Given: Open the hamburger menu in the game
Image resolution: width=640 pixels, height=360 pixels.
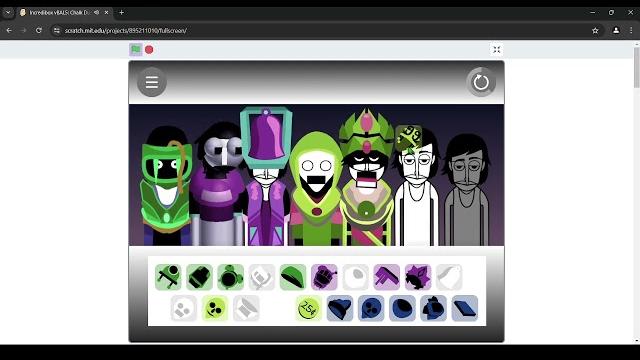Looking at the screenshot, I should [151, 82].
